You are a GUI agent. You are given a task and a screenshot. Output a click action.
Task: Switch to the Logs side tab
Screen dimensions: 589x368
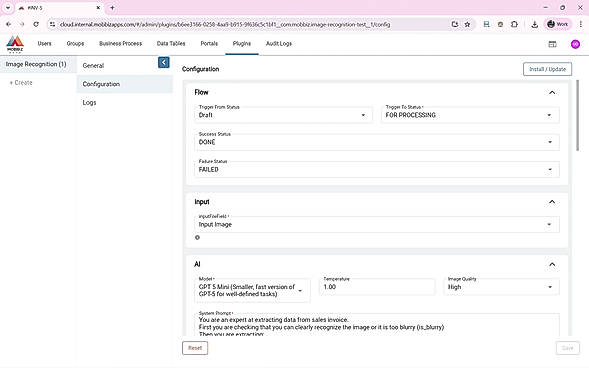click(x=125, y=103)
